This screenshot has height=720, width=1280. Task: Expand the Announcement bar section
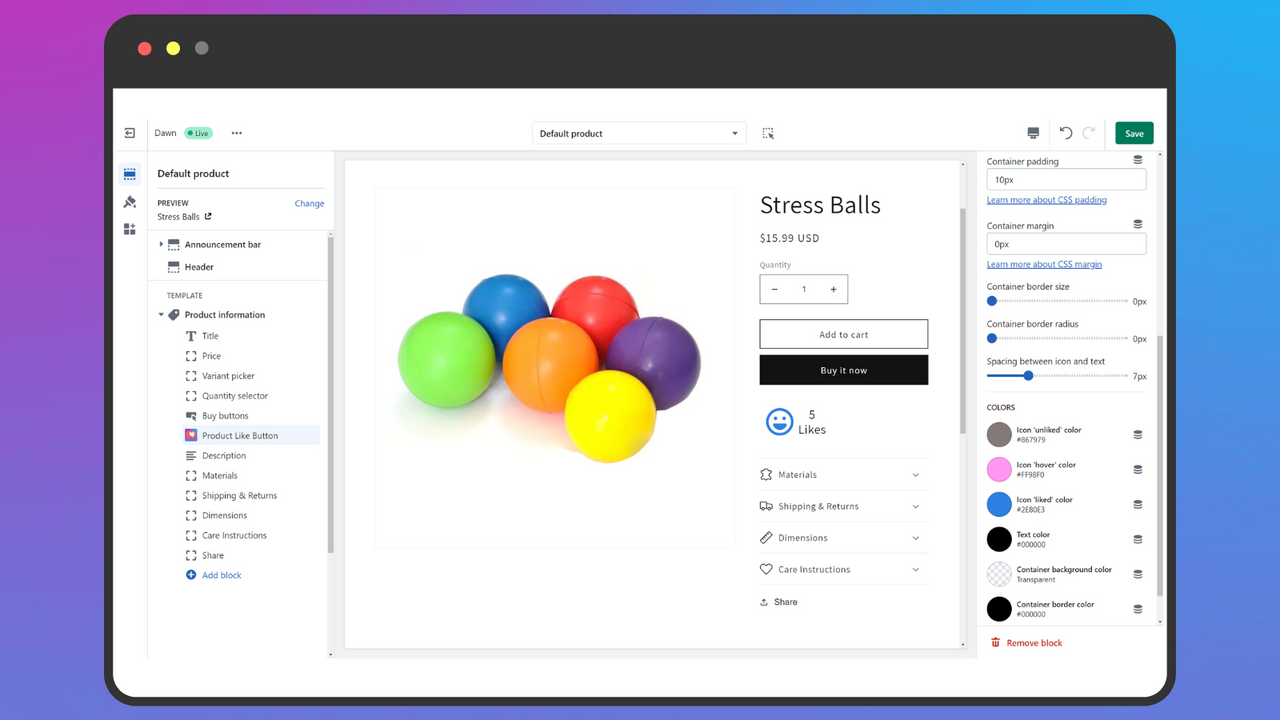click(161, 244)
